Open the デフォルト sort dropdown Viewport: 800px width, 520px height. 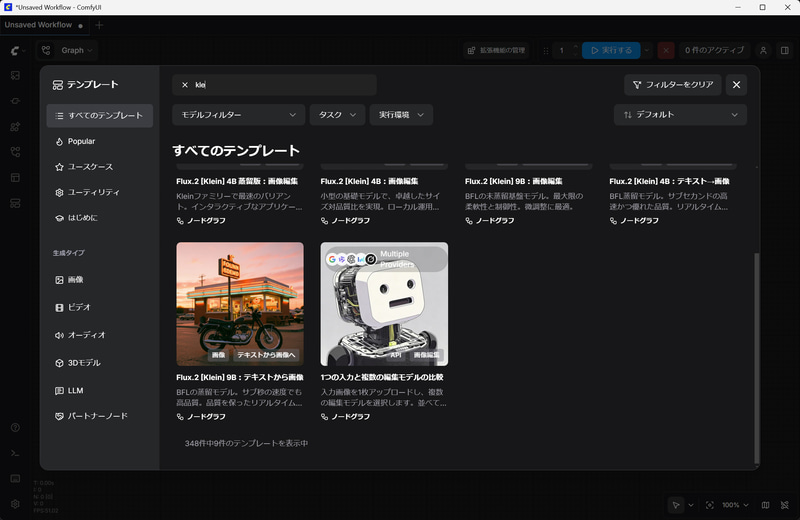click(680, 115)
